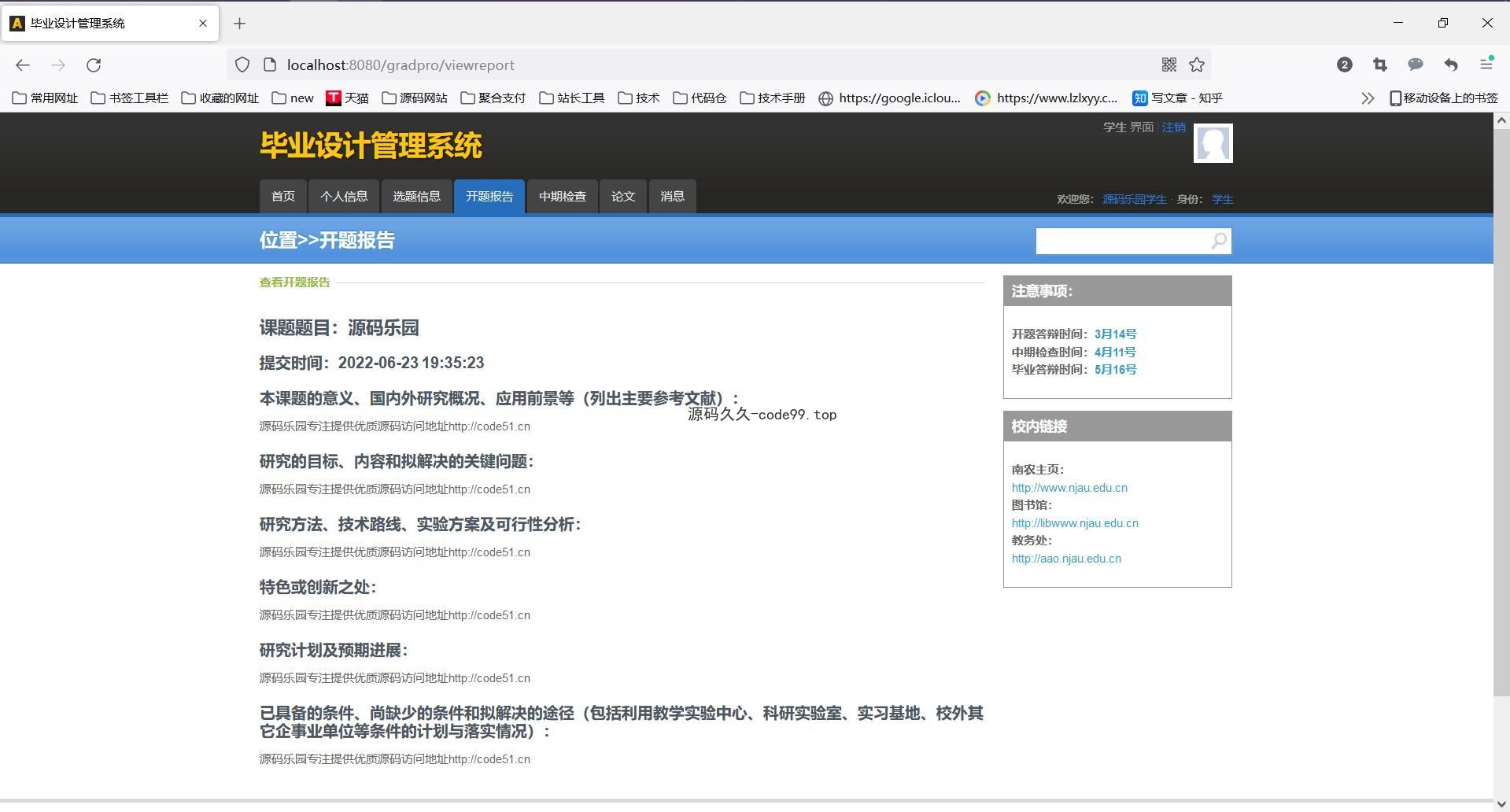Image resolution: width=1510 pixels, height=812 pixels.
Task: Click the 4月11号 midterm check date
Action: click(x=1115, y=352)
